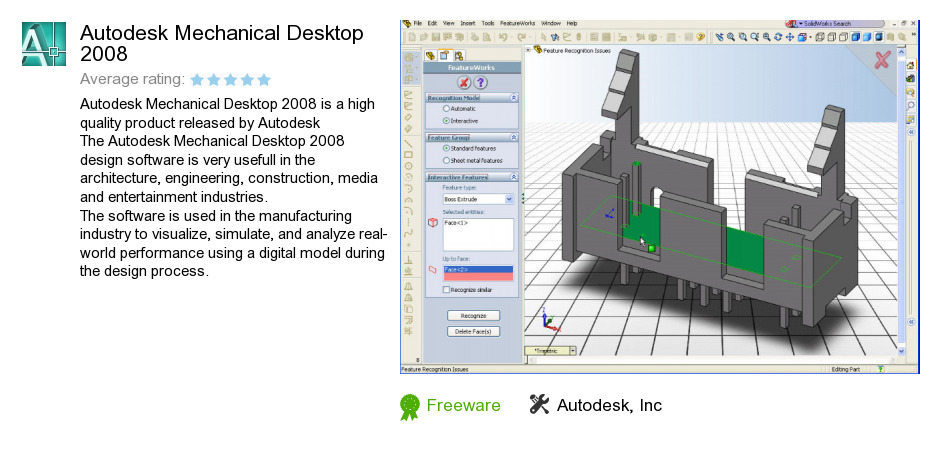Viewport: 940px width, 451px height.
Task: Click the Undo arrow in toolbar
Action: tap(503, 37)
